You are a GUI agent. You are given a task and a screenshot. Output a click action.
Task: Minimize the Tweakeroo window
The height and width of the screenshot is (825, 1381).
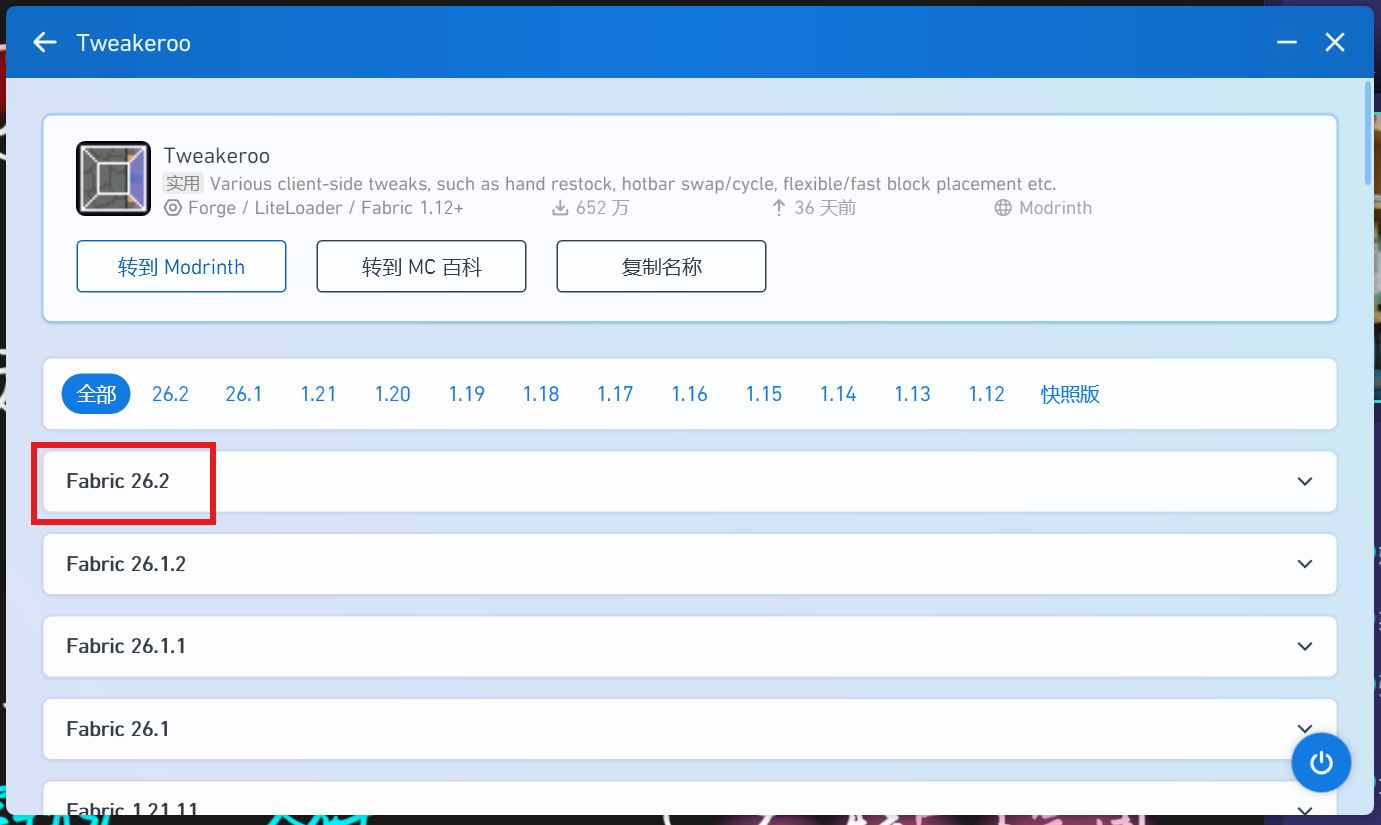[x=1286, y=42]
